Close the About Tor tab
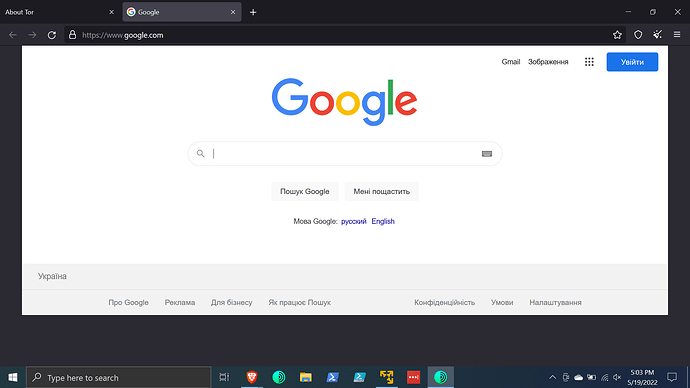This screenshot has height=388, width=690. pyautogui.click(x=111, y=12)
